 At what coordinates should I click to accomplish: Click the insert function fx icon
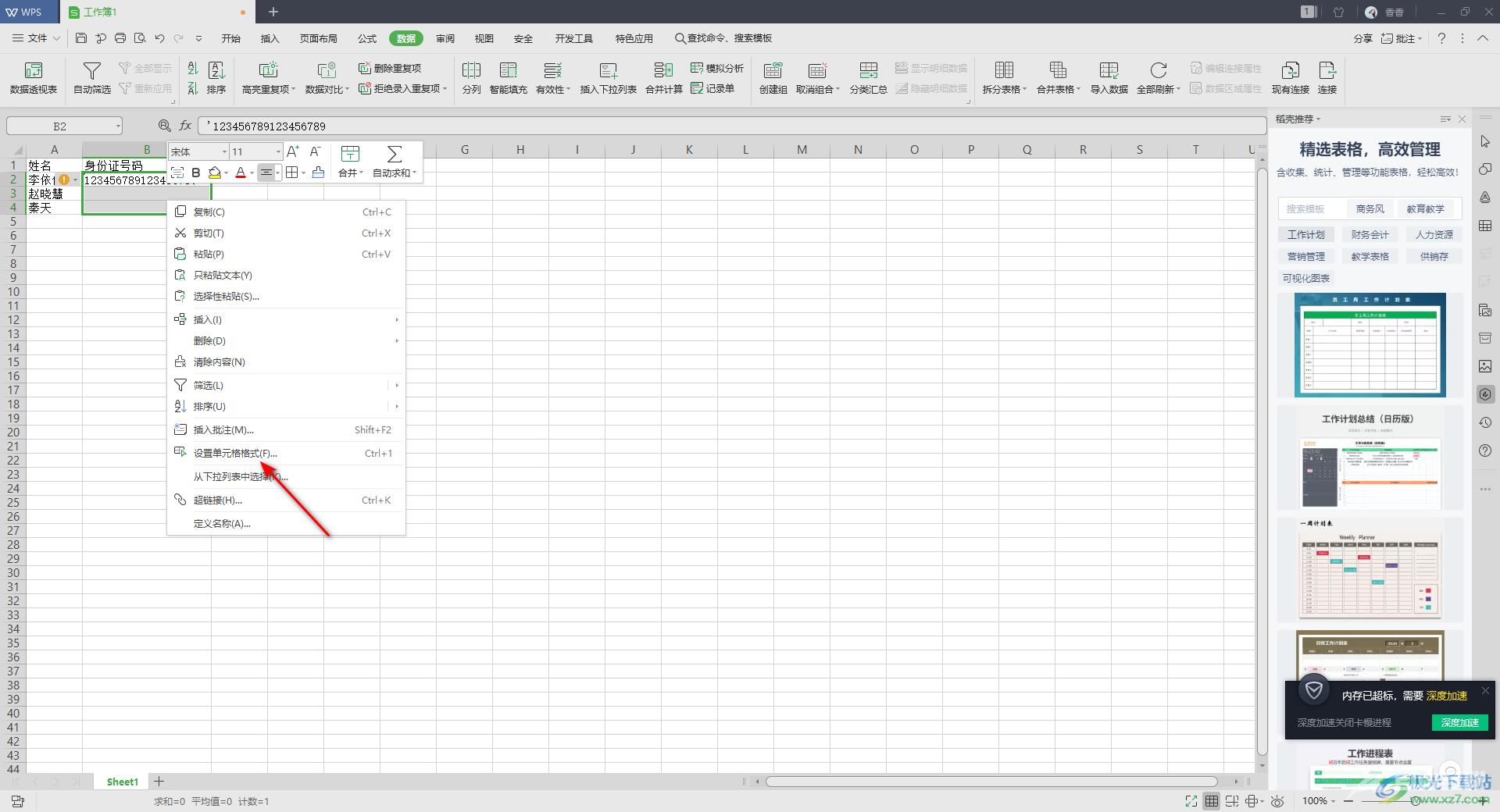coord(185,126)
